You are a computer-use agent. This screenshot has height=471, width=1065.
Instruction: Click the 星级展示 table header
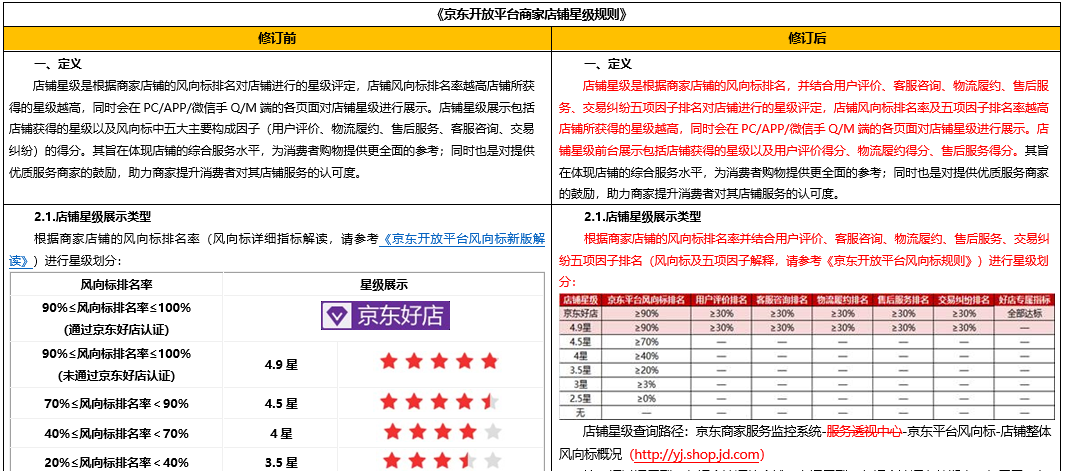point(383,285)
